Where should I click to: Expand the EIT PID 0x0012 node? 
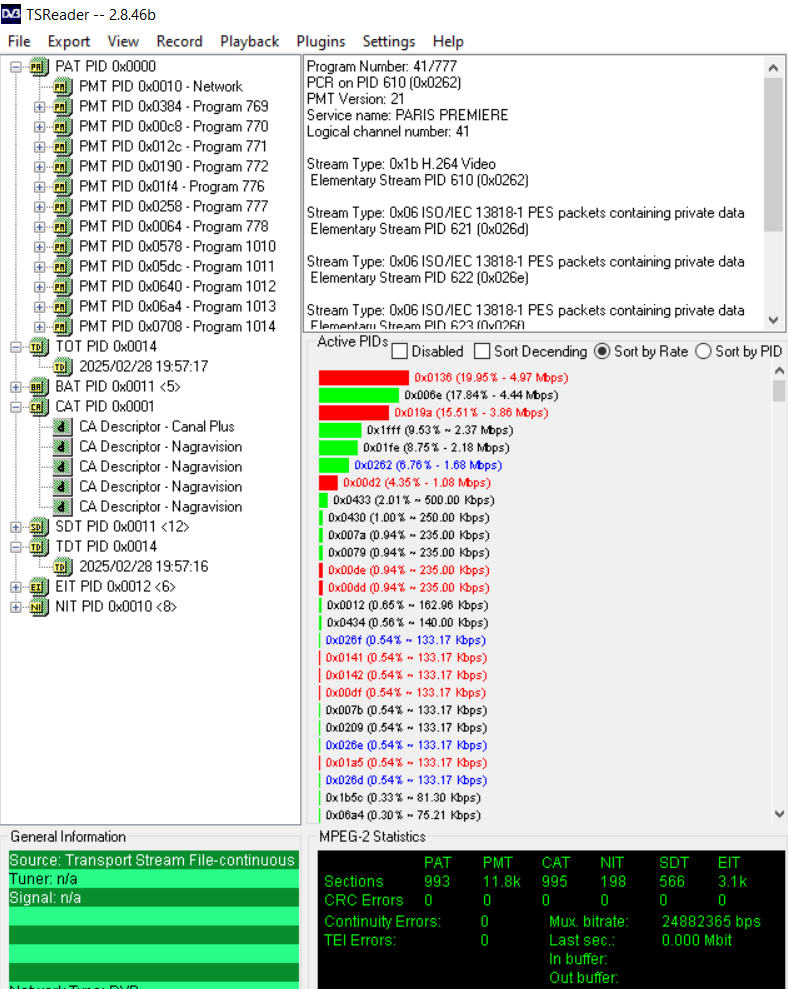16,587
